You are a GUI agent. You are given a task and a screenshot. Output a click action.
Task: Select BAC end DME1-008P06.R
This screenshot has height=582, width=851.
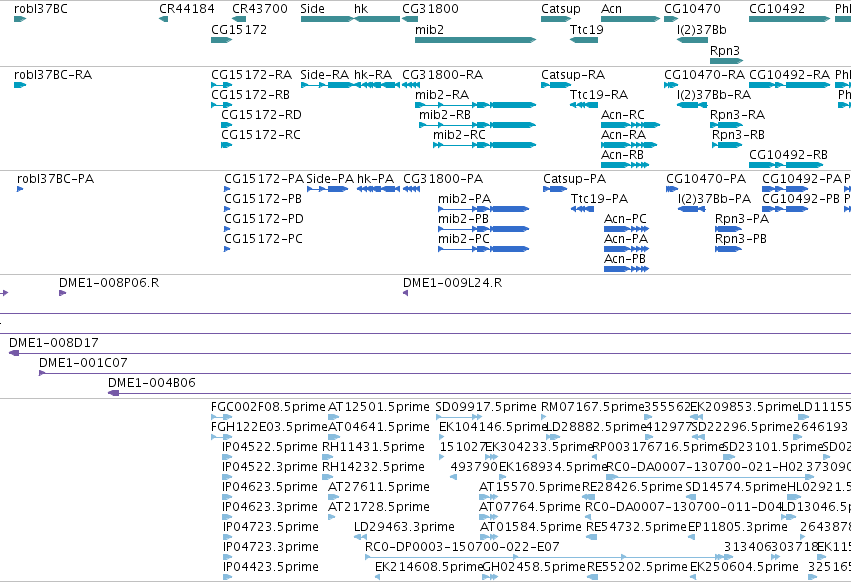click(x=109, y=283)
